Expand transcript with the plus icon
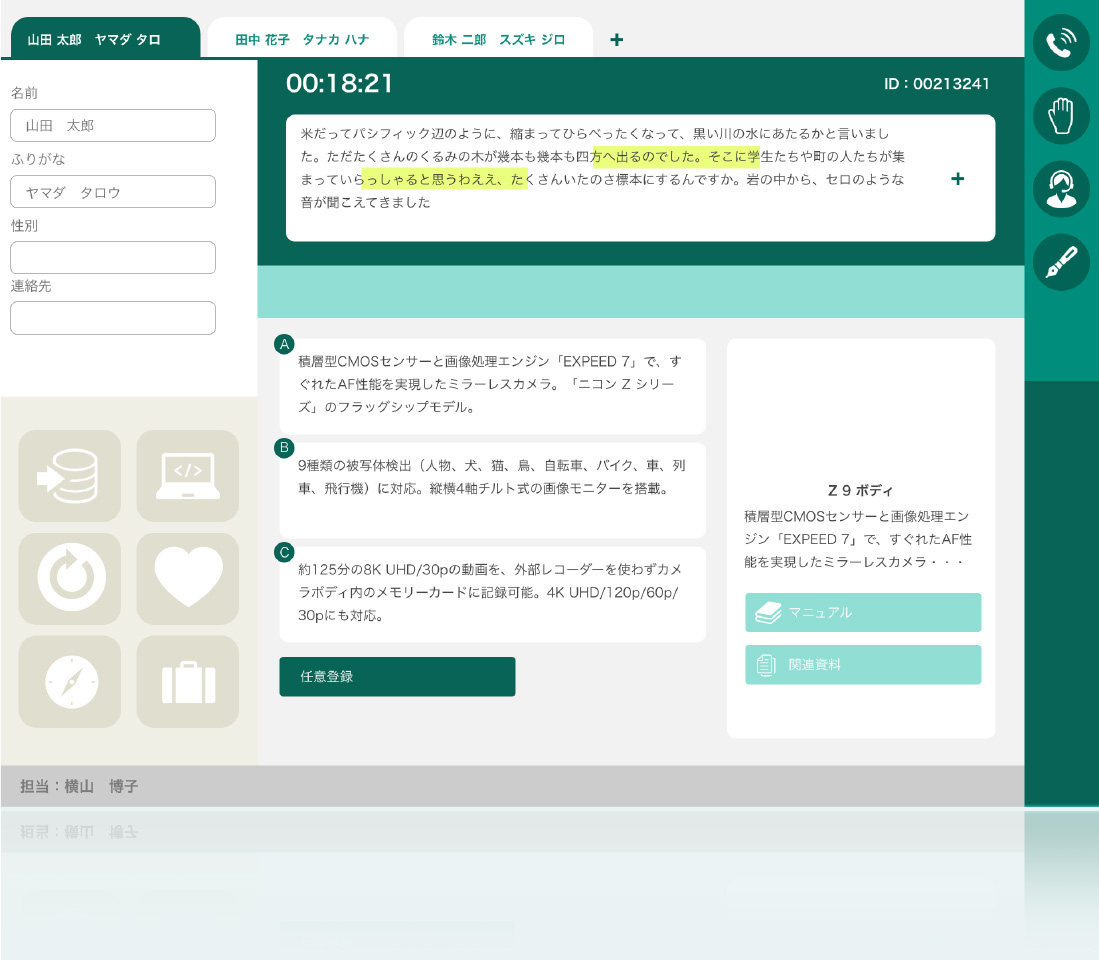The height and width of the screenshot is (960, 1099). [x=957, y=179]
